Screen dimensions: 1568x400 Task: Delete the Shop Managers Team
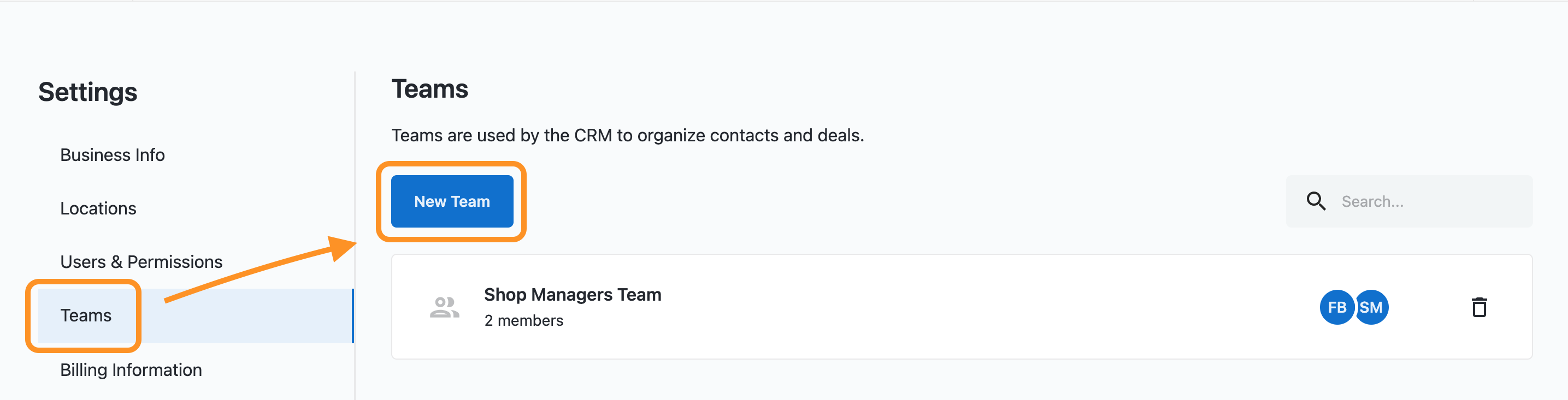[1479, 307]
